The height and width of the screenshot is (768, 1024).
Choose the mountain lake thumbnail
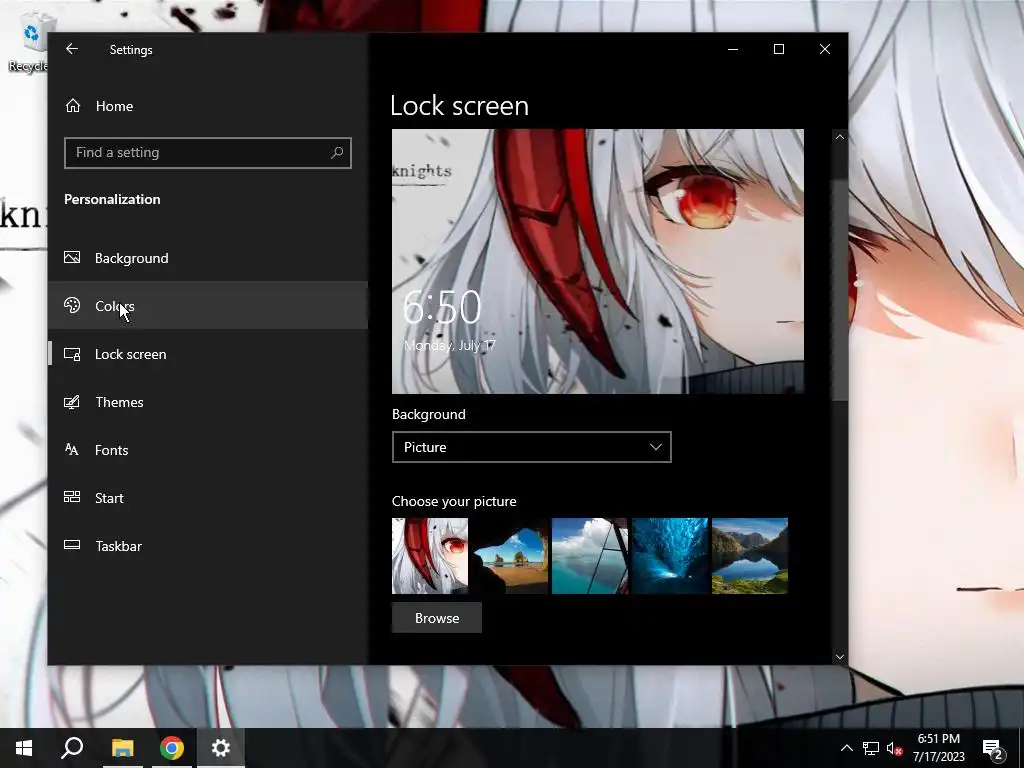pos(750,556)
